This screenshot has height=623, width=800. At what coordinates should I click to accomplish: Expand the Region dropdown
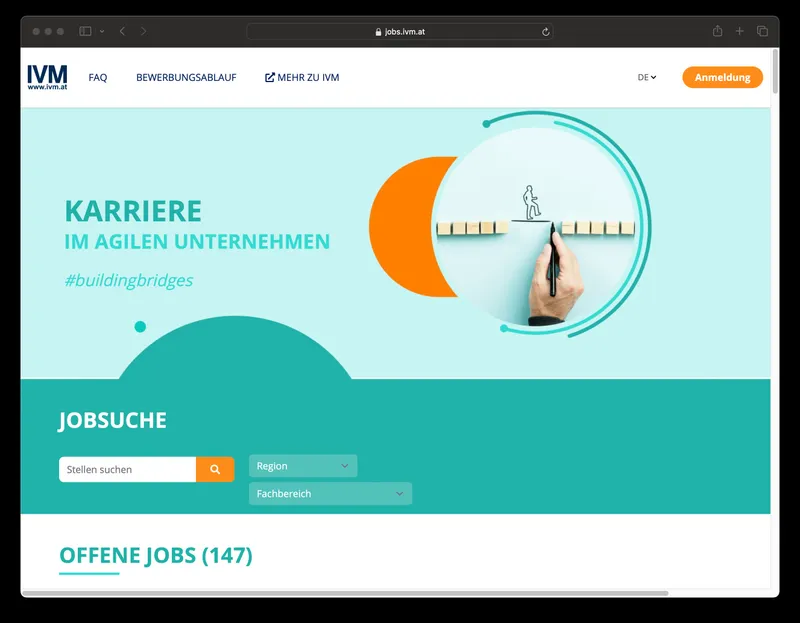point(302,465)
